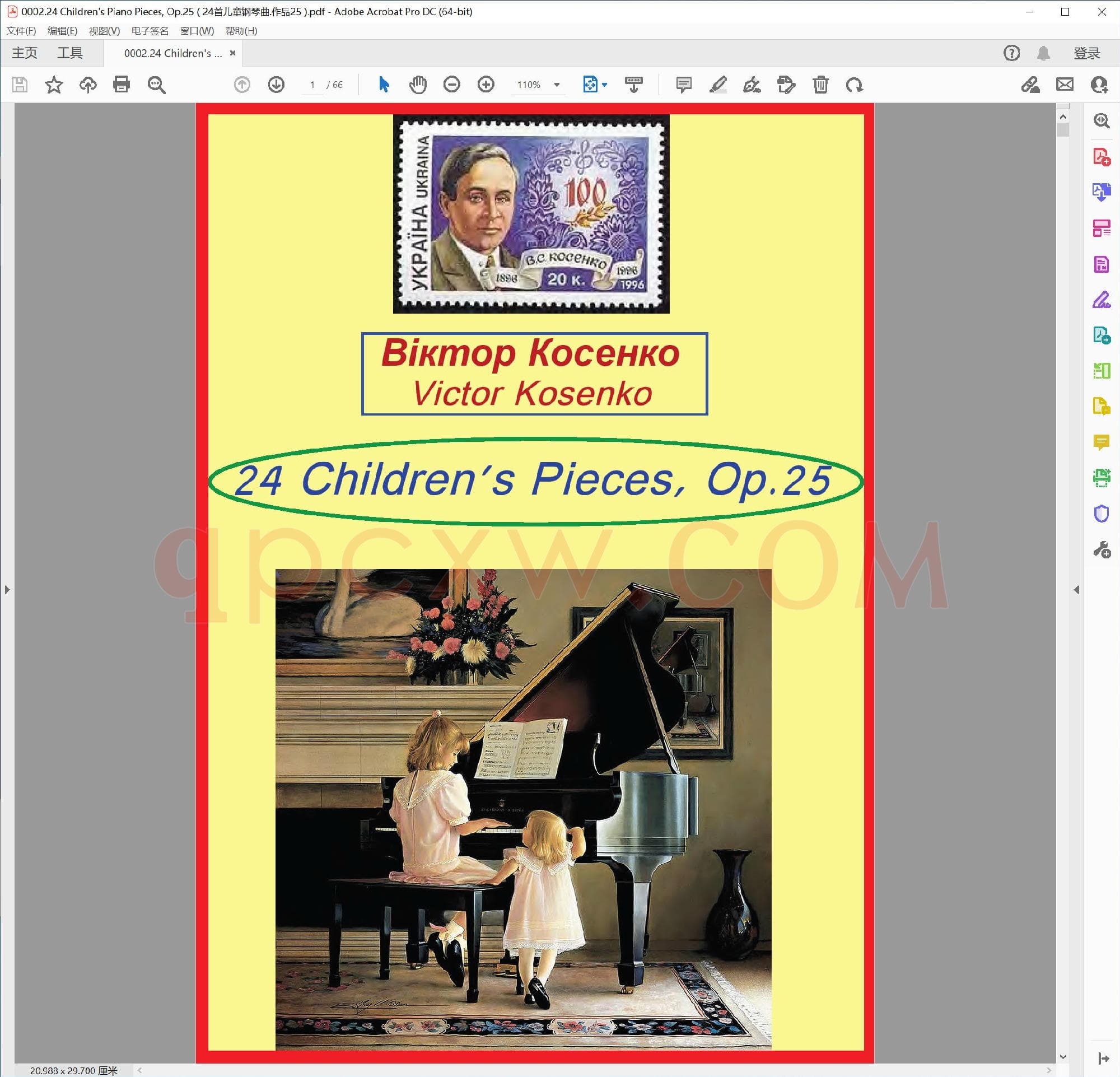Upload file to cloud icon

[87, 85]
